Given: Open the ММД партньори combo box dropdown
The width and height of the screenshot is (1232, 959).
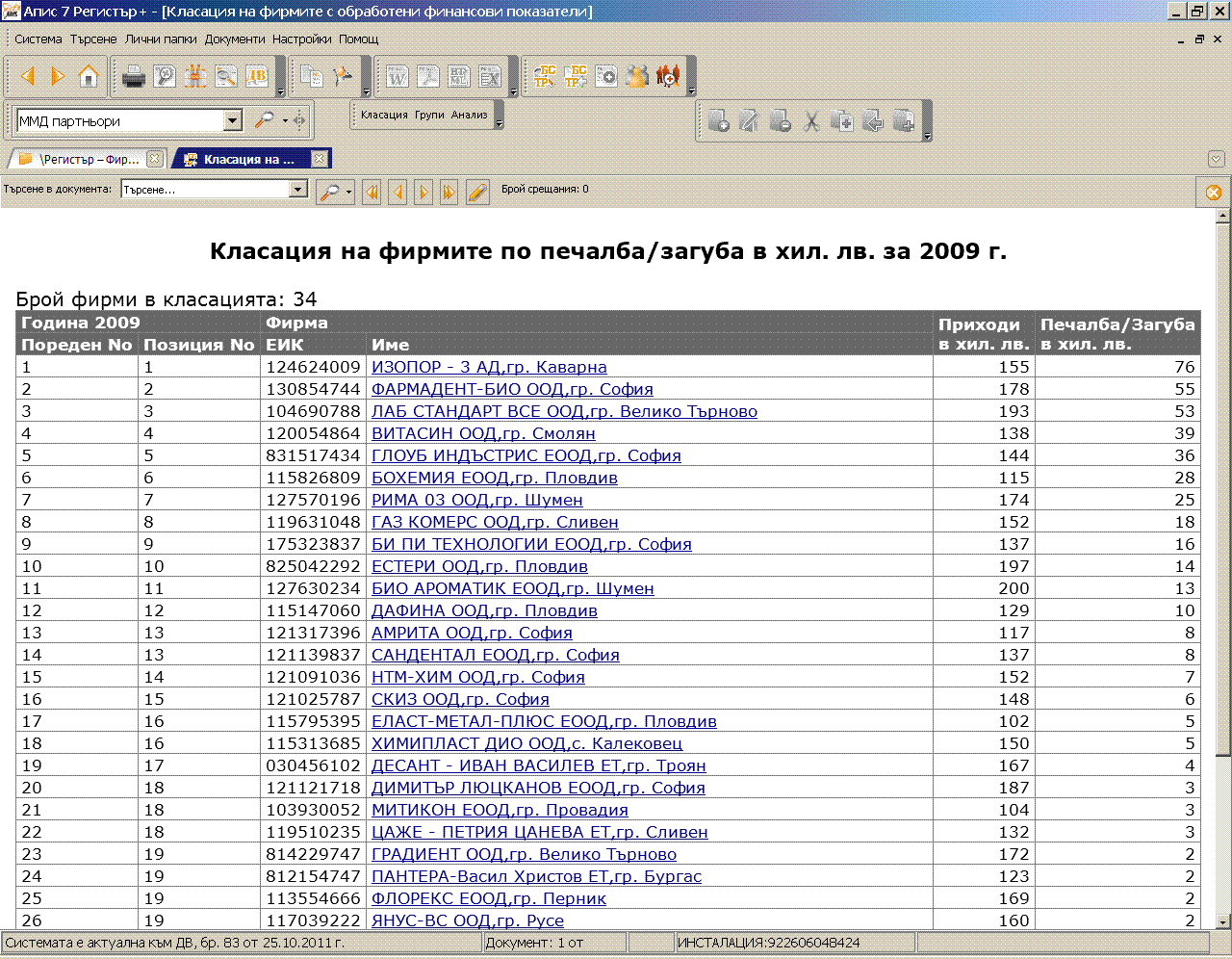Looking at the screenshot, I should pyautogui.click(x=232, y=120).
